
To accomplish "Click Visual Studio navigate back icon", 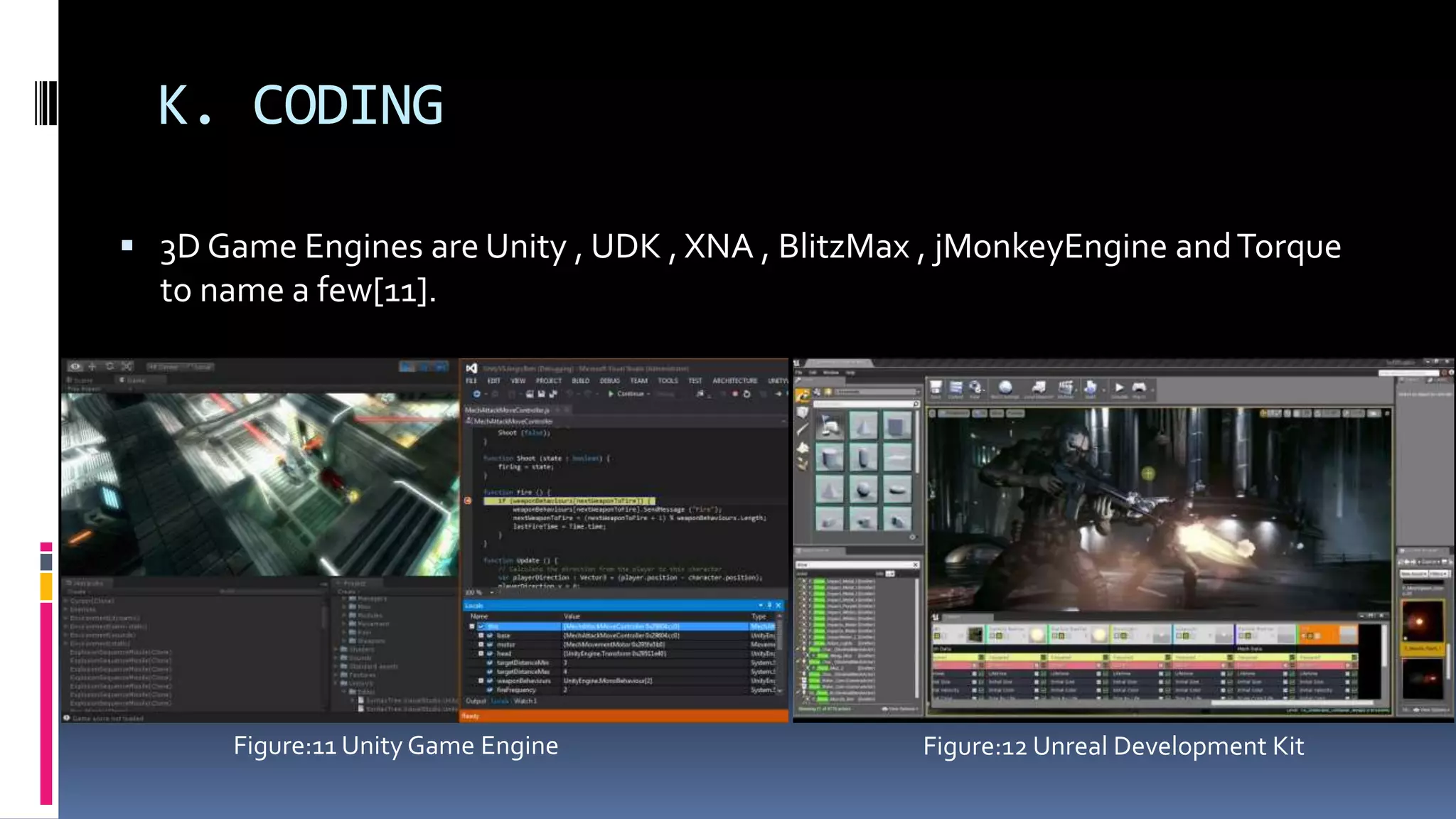I will click(x=477, y=394).
